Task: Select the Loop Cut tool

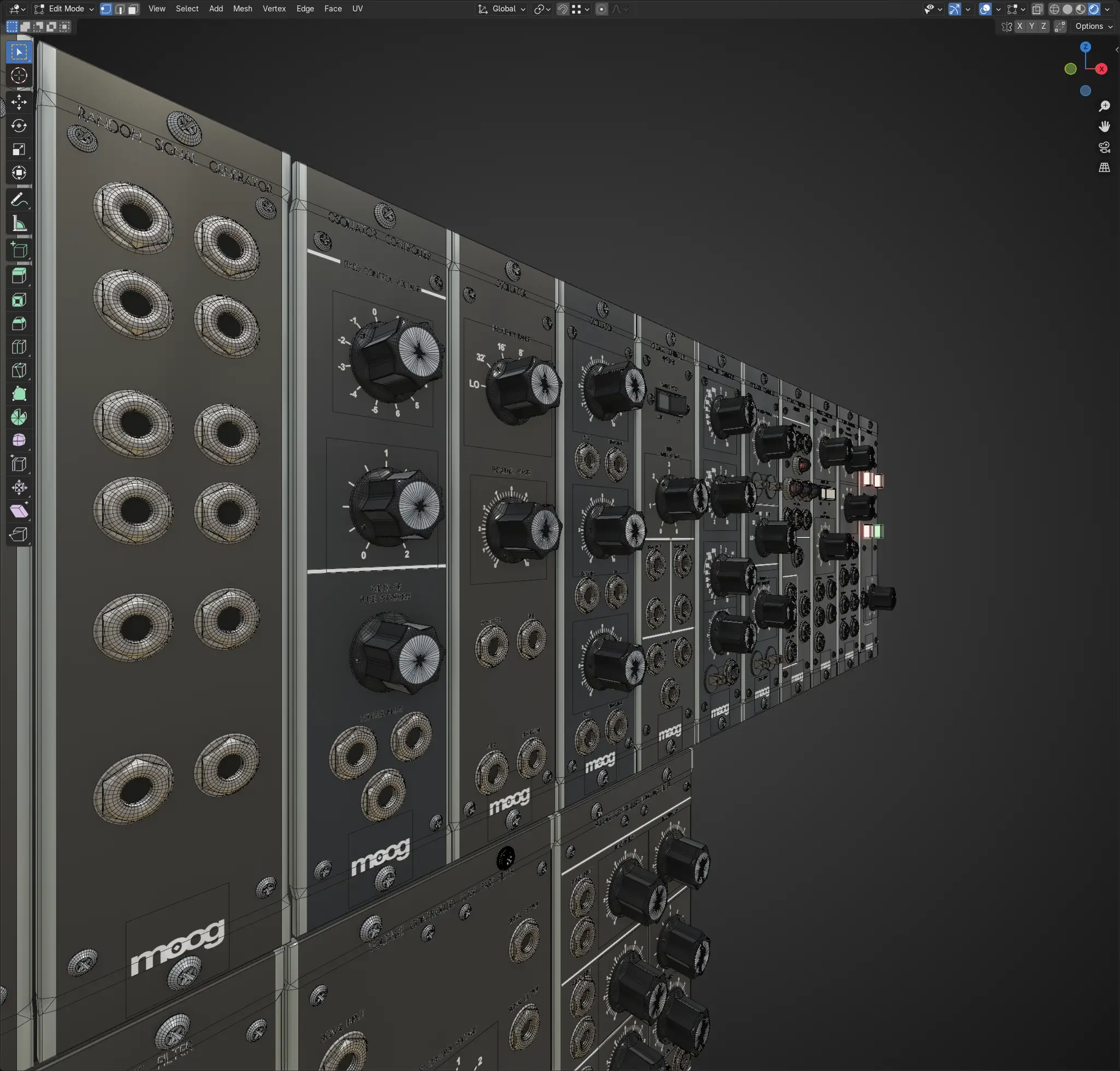Action: [19, 347]
